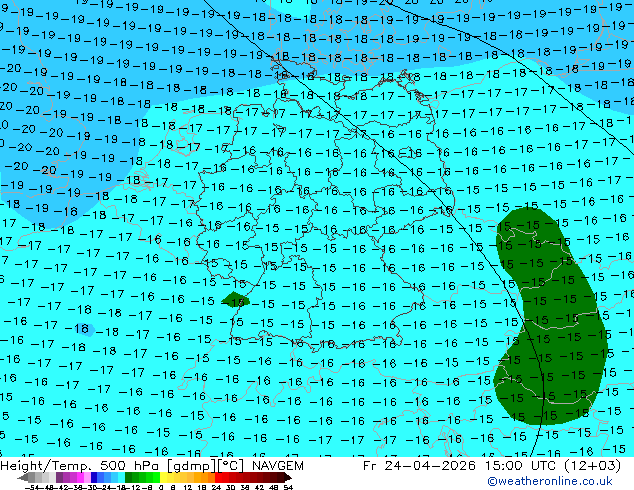Select the dark green legend swatch near -12
The image size is (634, 490).
pyautogui.click(x=129, y=477)
